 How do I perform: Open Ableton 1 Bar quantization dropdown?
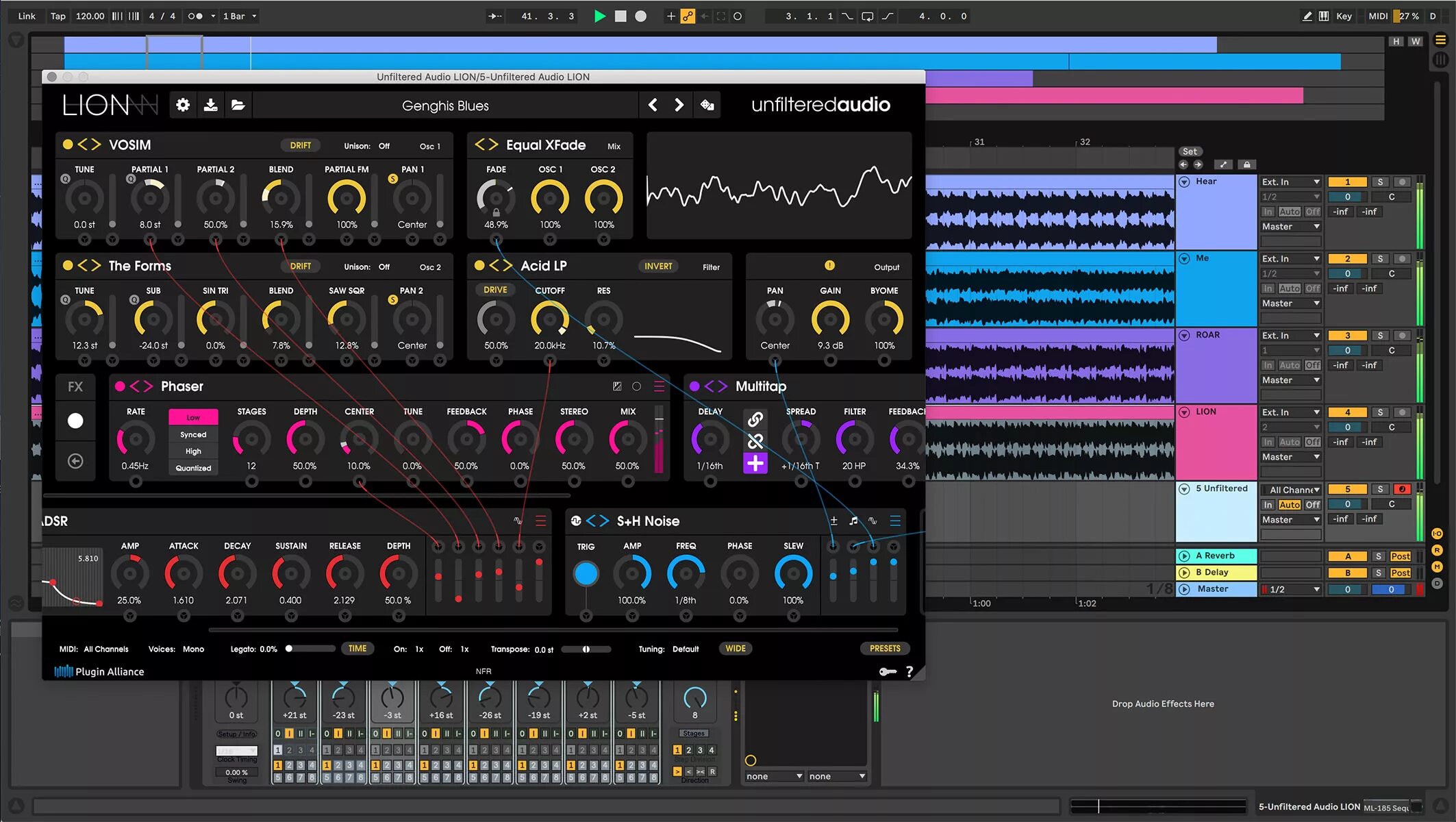click(x=239, y=16)
